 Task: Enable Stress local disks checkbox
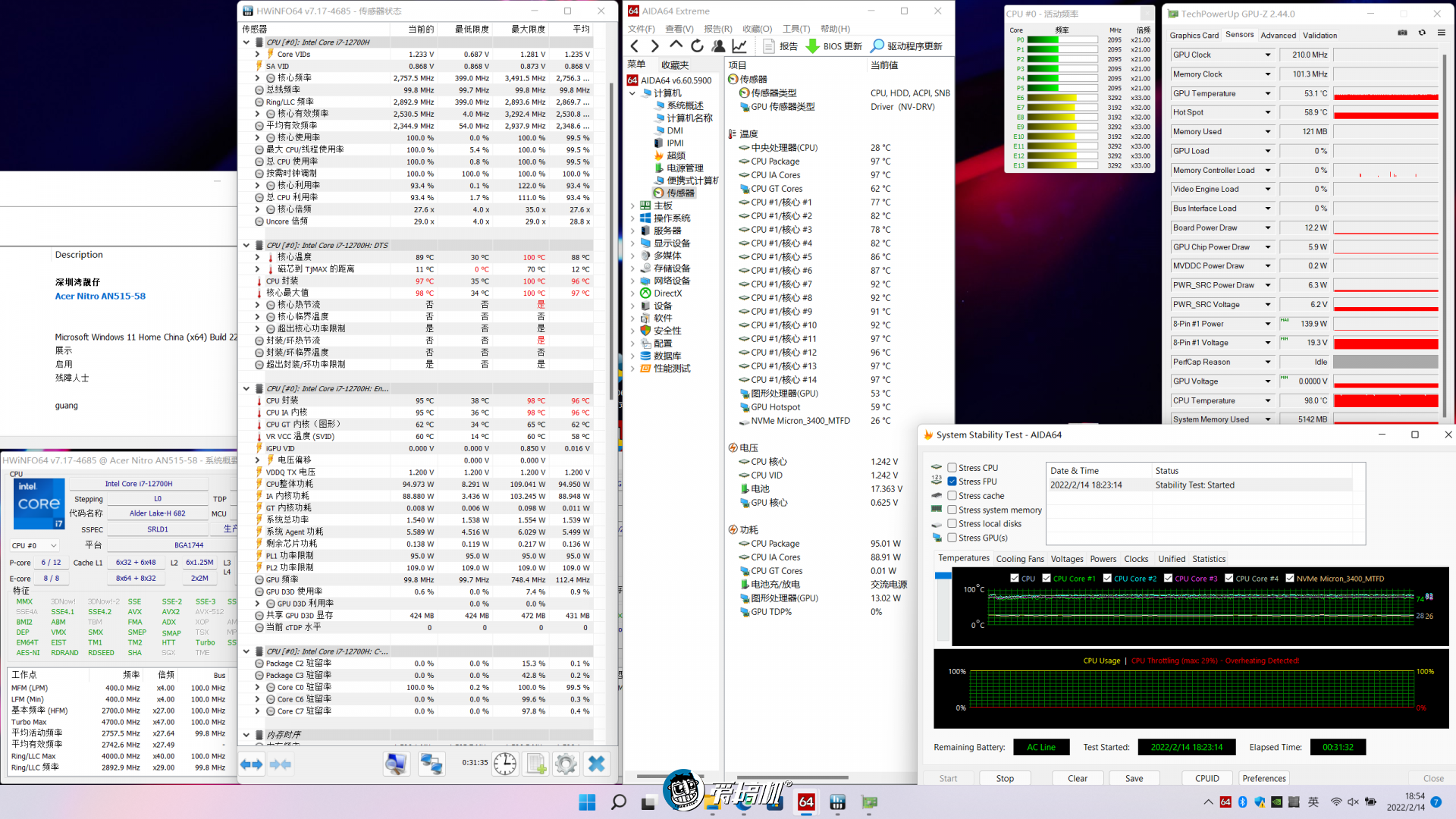(x=952, y=524)
